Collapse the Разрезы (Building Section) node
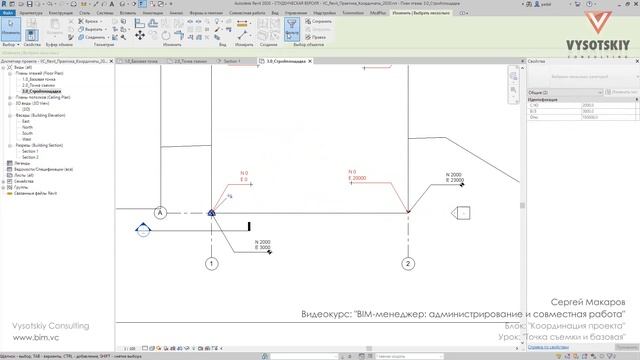The image size is (640, 360). [x=10, y=145]
